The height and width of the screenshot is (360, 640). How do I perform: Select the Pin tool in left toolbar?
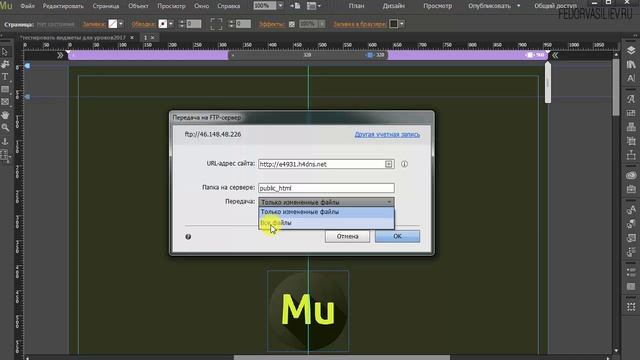(5, 141)
